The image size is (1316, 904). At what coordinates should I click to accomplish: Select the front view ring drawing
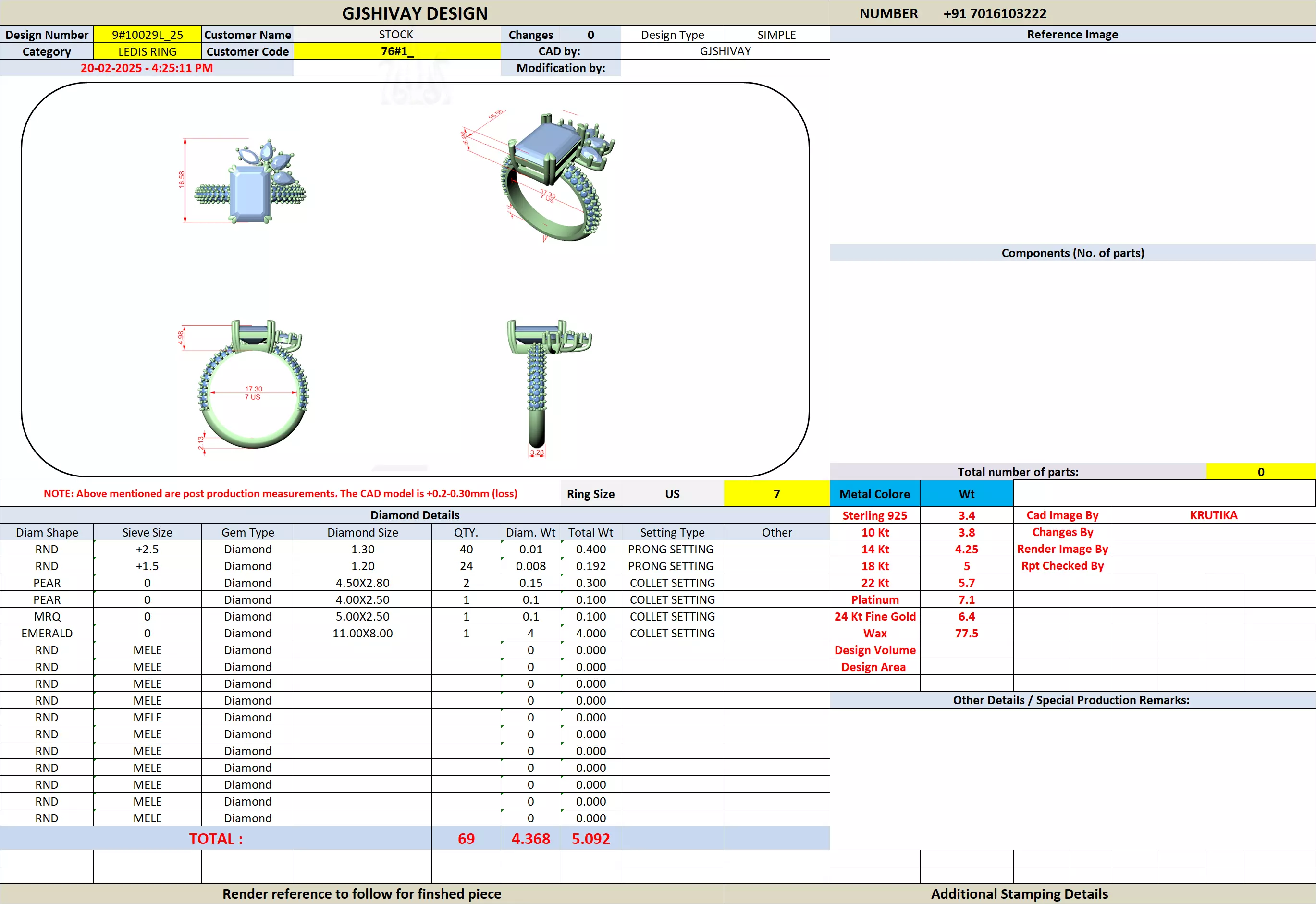coord(253,385)
